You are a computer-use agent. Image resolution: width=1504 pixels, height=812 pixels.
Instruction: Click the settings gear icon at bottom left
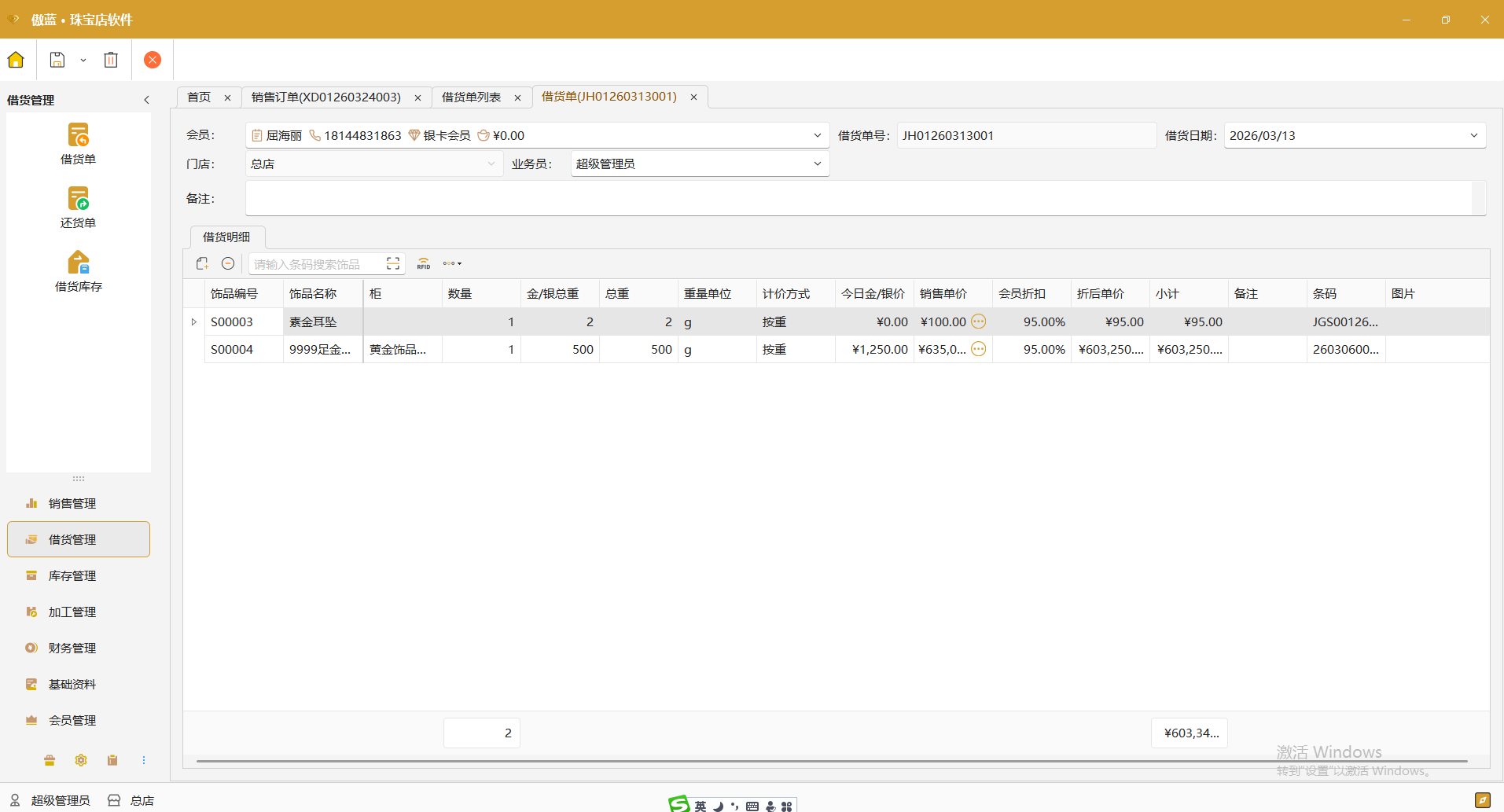[80, 760]
